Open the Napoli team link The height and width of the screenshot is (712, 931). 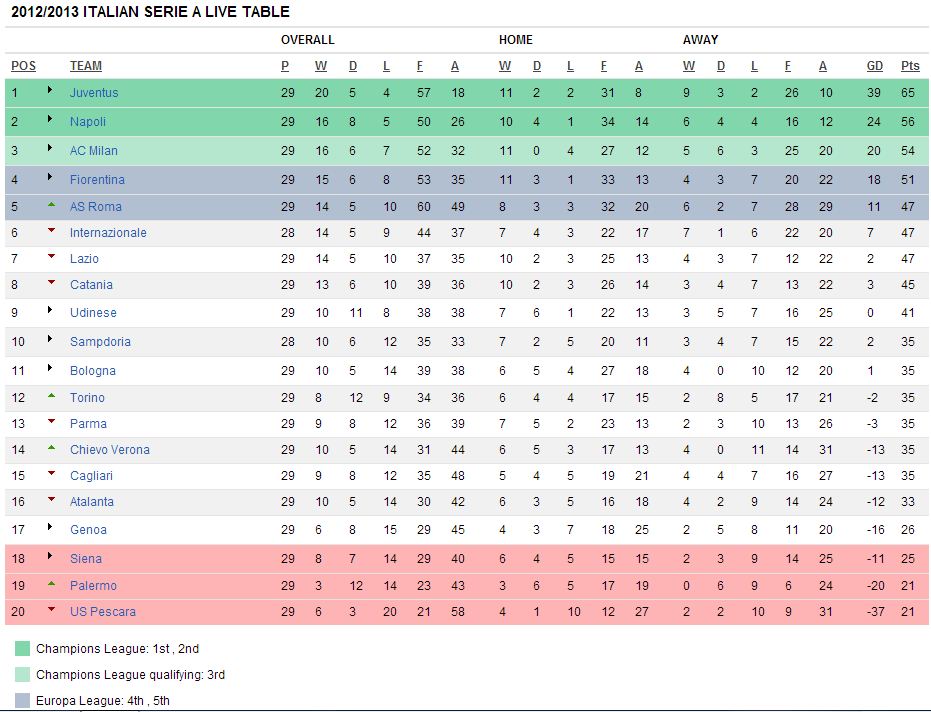[88, 122]
